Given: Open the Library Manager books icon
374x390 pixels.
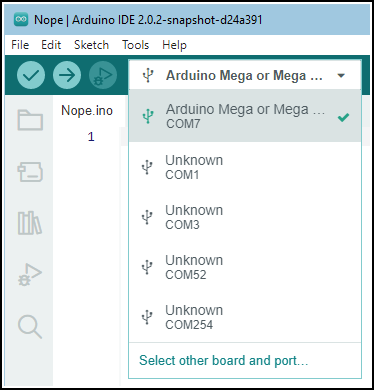Looking at the screenshot, I should [30, 223].
